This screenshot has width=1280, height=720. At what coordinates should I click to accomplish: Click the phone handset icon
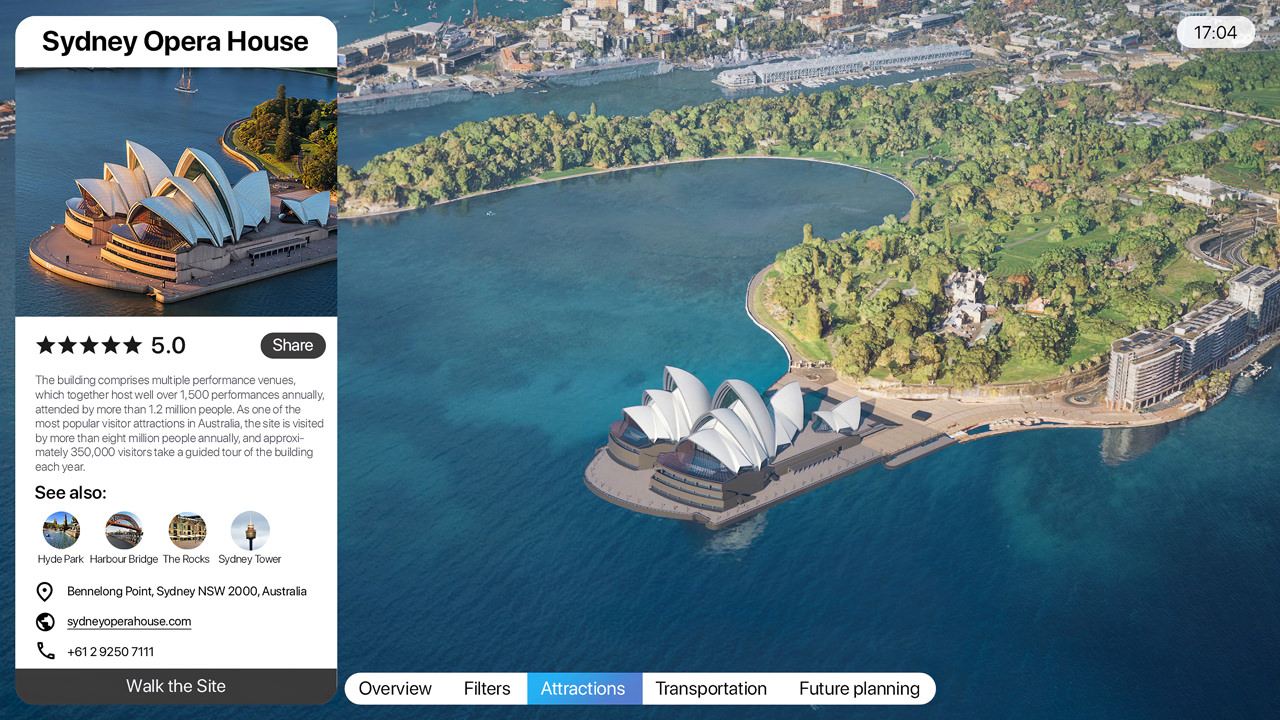tap(45, 651)
